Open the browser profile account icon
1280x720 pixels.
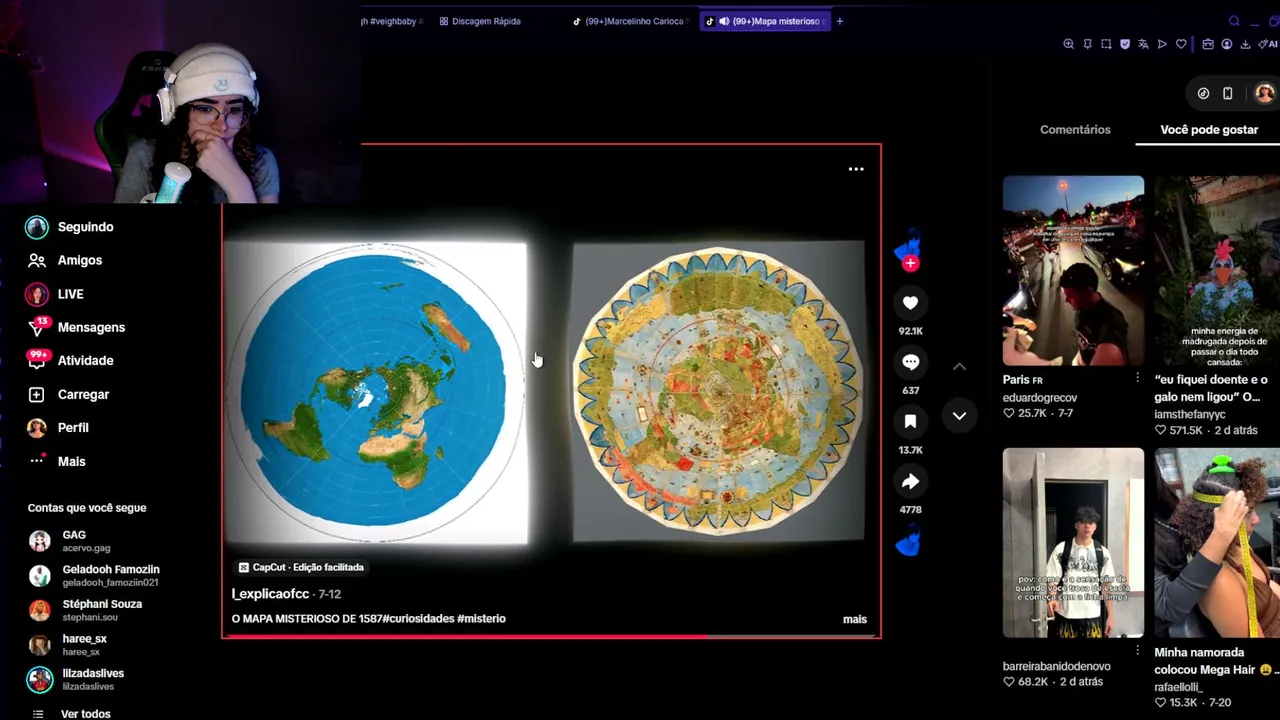point(1227,44)
